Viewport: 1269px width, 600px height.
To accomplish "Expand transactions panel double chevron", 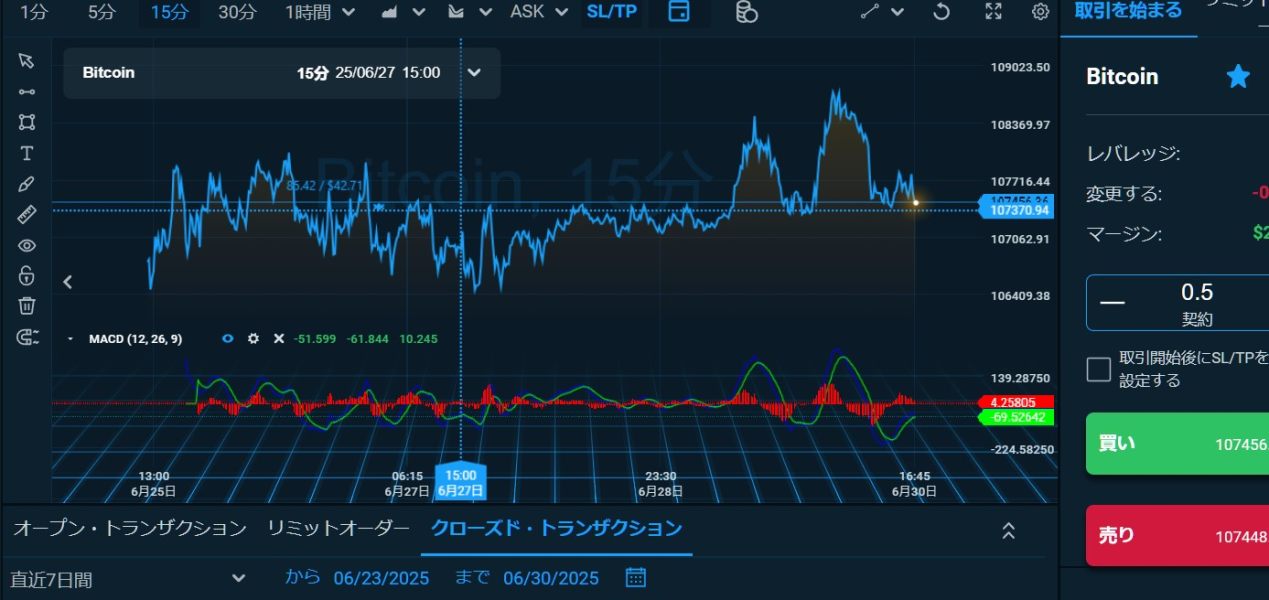I will point(1009,530).
